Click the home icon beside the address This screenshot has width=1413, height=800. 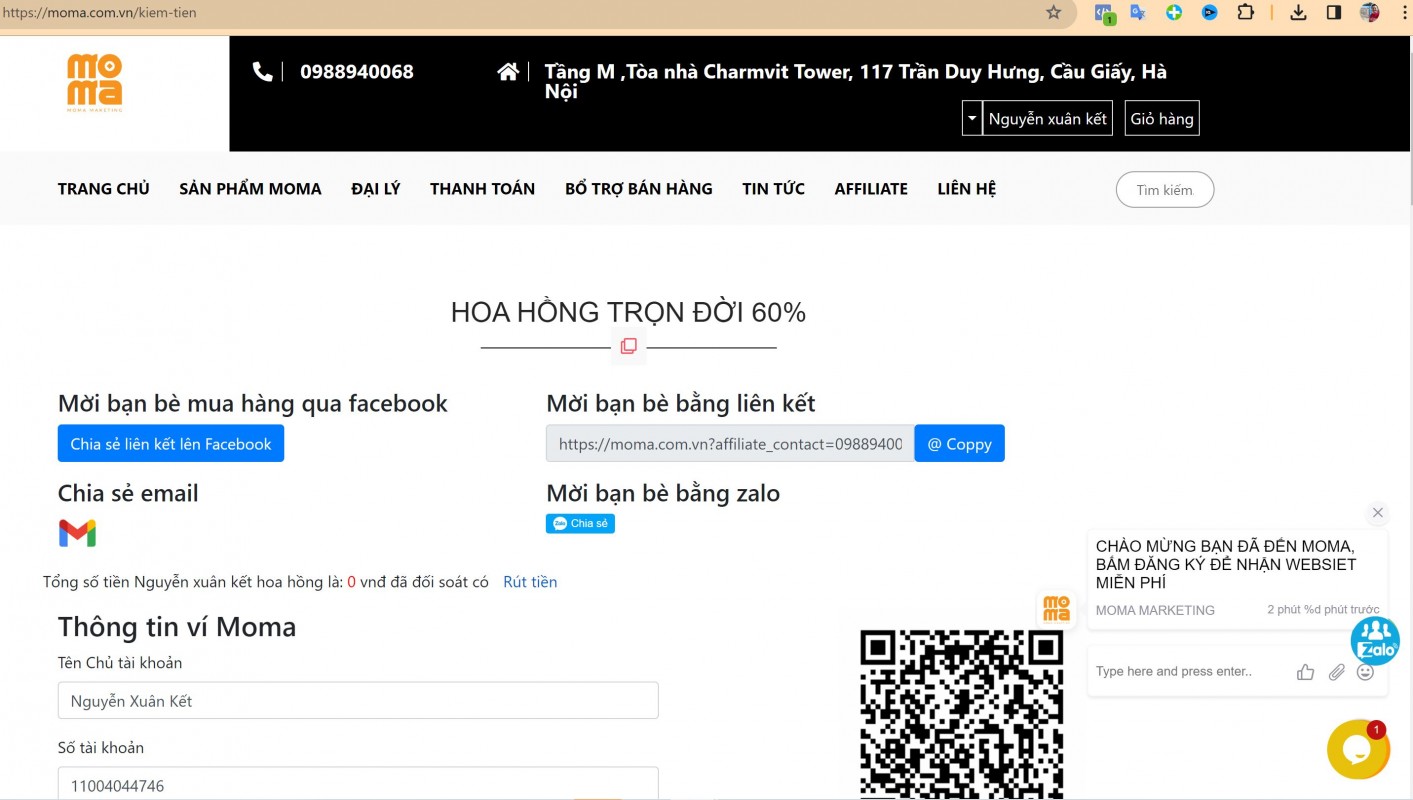tap(507, 71)
